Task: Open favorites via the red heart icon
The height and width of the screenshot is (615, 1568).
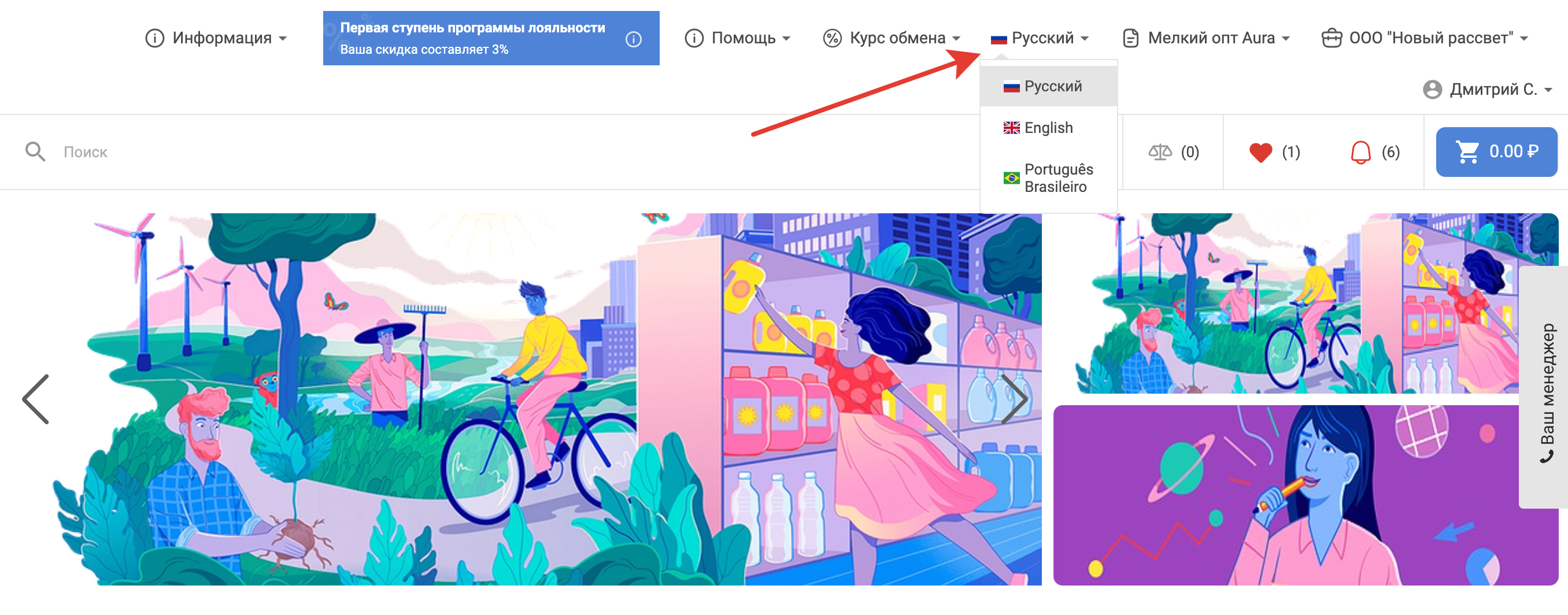Action: (1260, 151)
